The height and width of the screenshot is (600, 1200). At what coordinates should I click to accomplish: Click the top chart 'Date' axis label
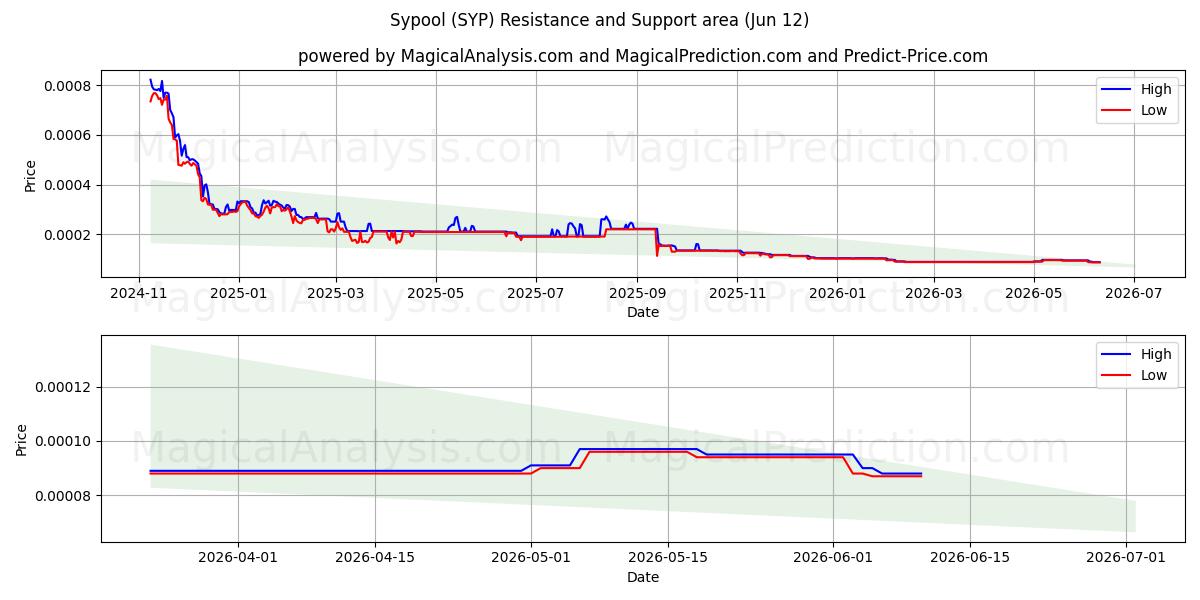click(643, 312)
